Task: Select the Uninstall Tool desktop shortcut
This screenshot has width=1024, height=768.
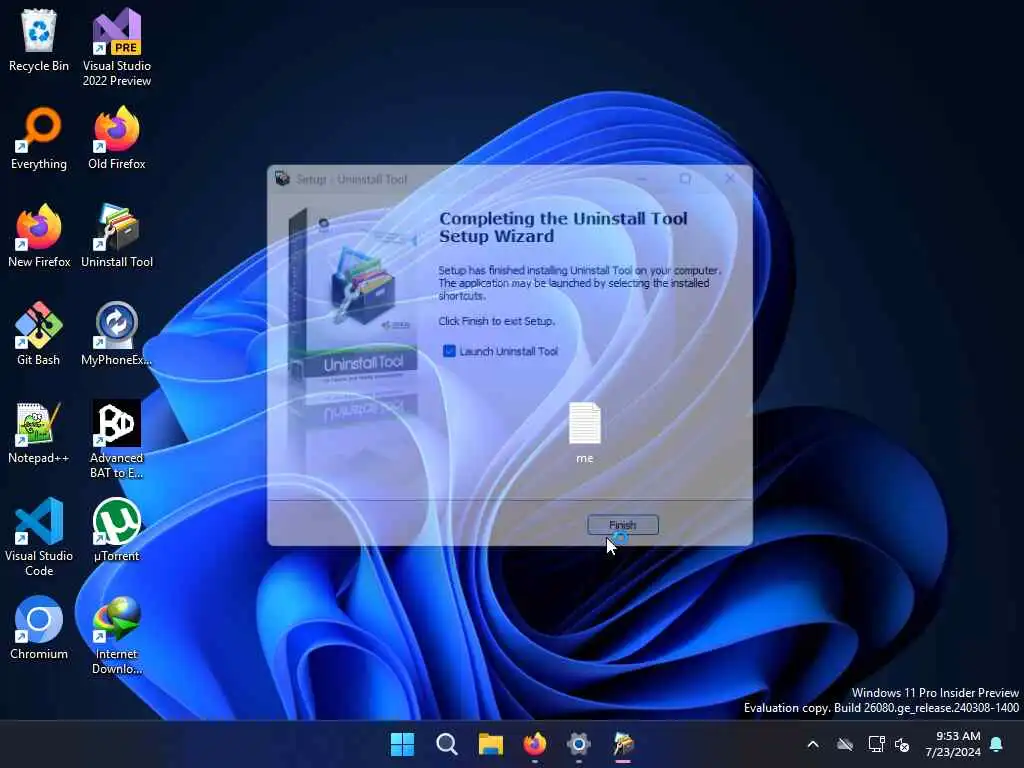Action: [x=117, y=236]
